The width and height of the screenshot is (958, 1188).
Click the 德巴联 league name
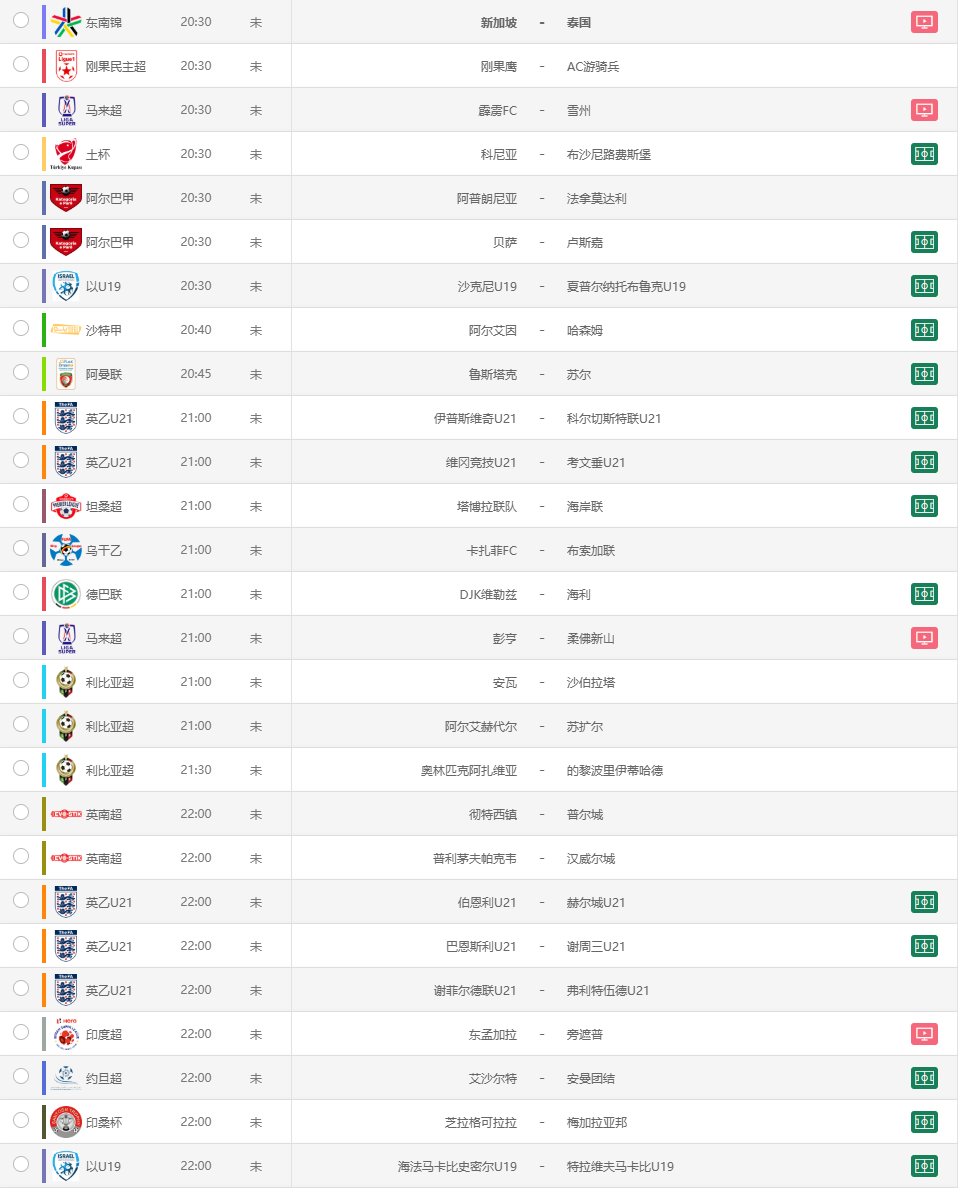pyautogui.click(x=104, y=595)
